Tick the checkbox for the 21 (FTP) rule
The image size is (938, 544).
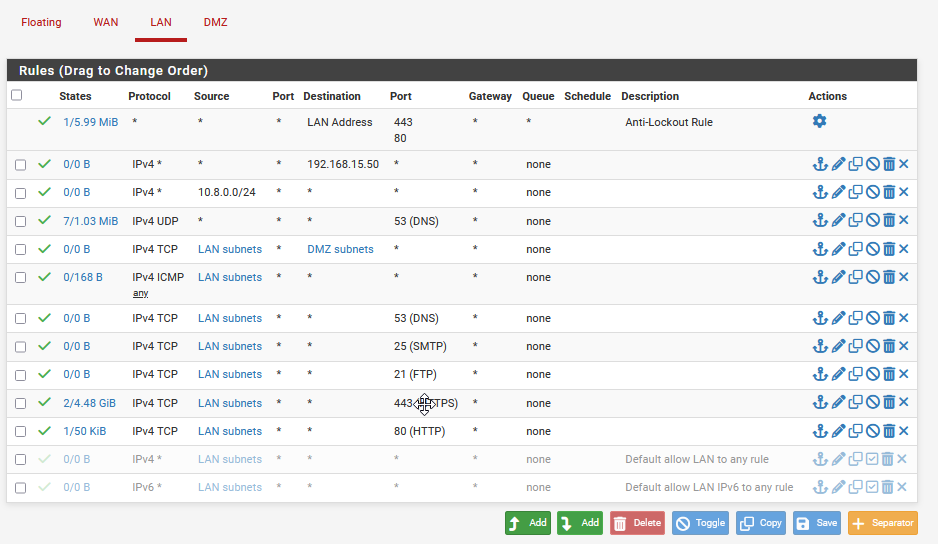[x=20, y=375]
